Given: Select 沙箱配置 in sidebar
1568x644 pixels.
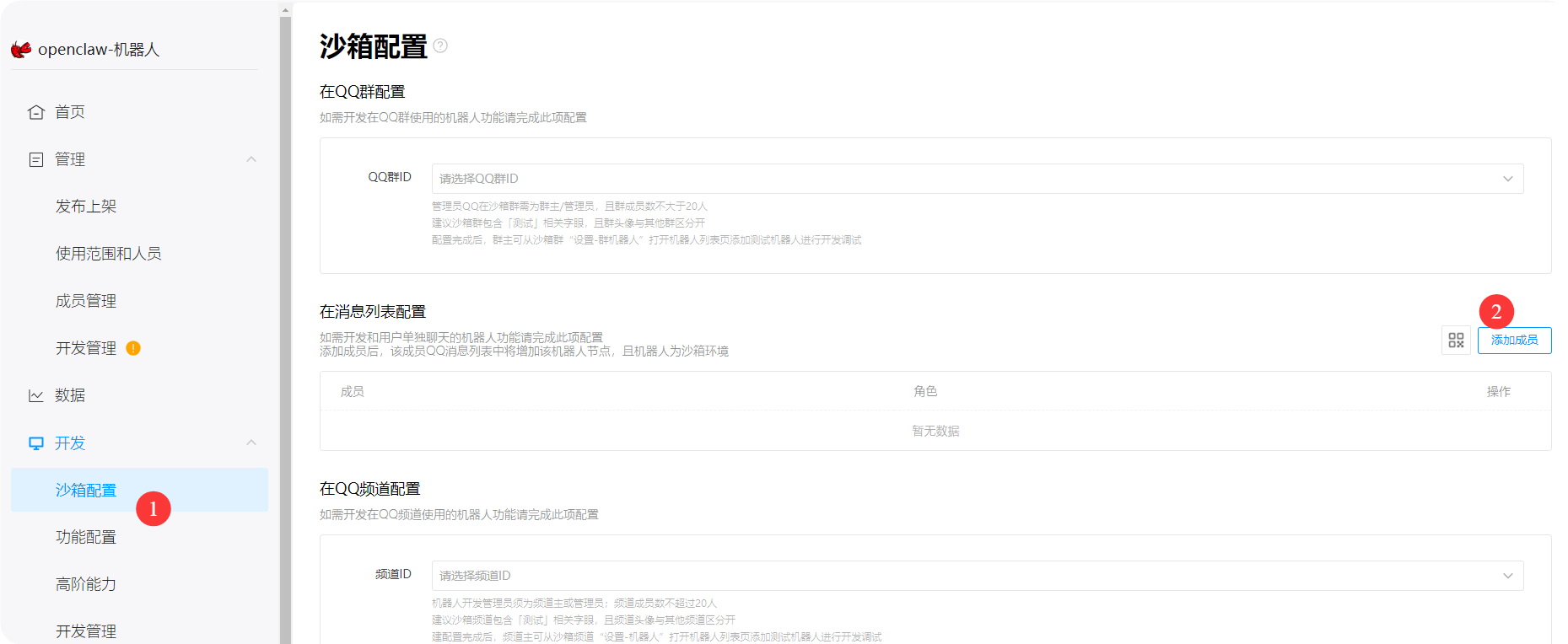Looking at the screenshot, I should tap(139, 490).
